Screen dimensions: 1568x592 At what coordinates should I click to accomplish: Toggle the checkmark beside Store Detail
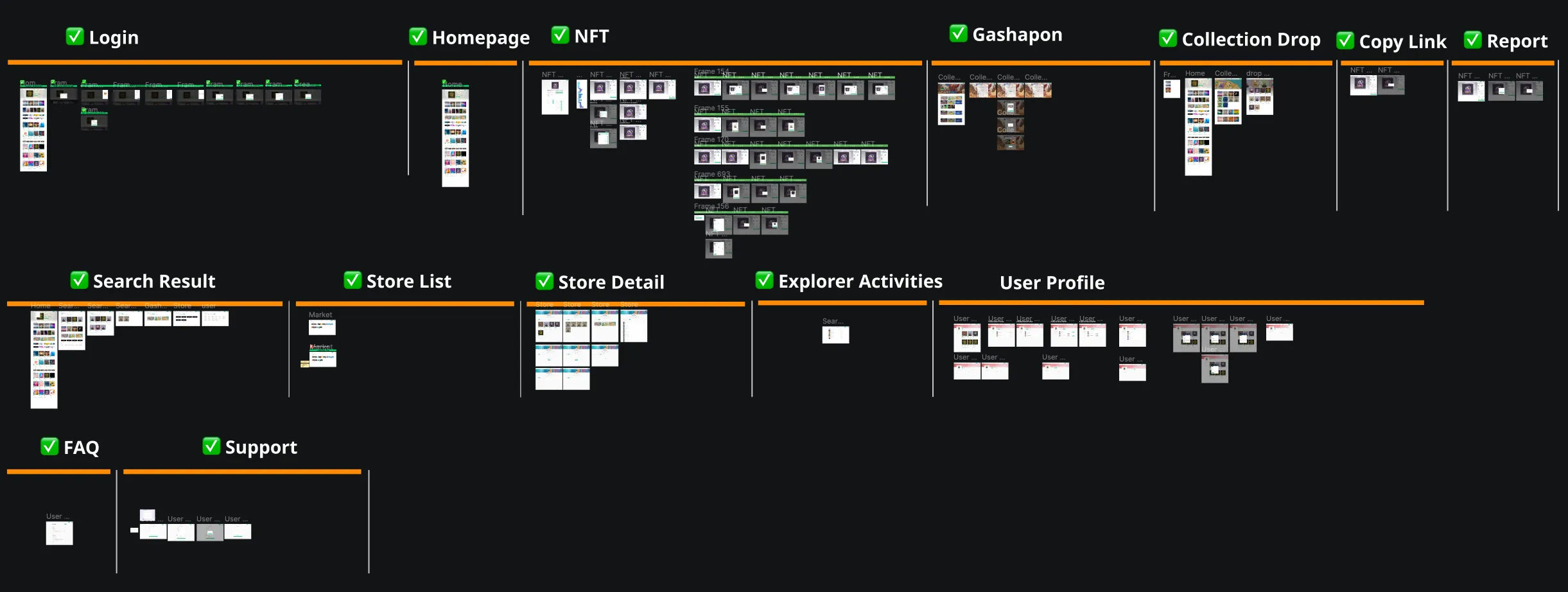[x=545, y=281]
